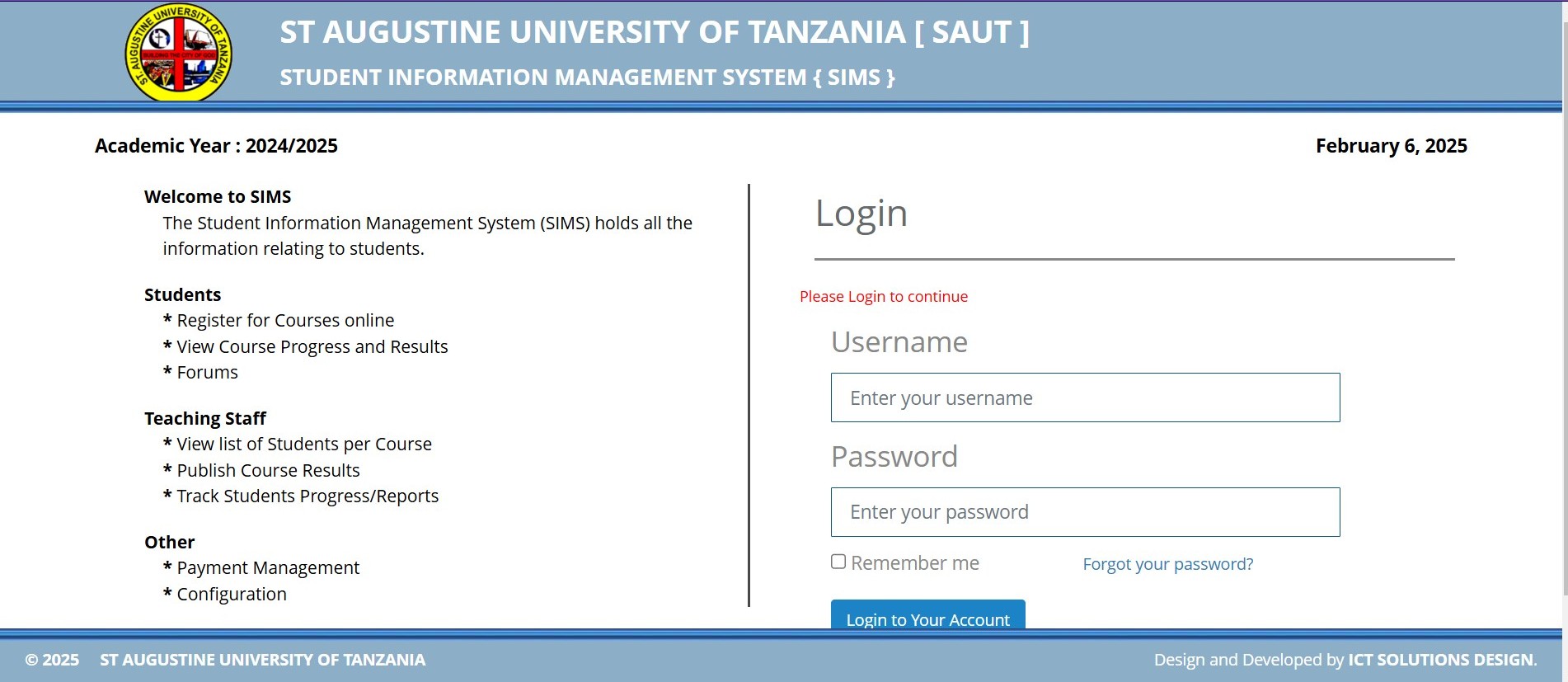Click the © 2025 footer copyright text
Screen dimensions: 1568x682
52,660
